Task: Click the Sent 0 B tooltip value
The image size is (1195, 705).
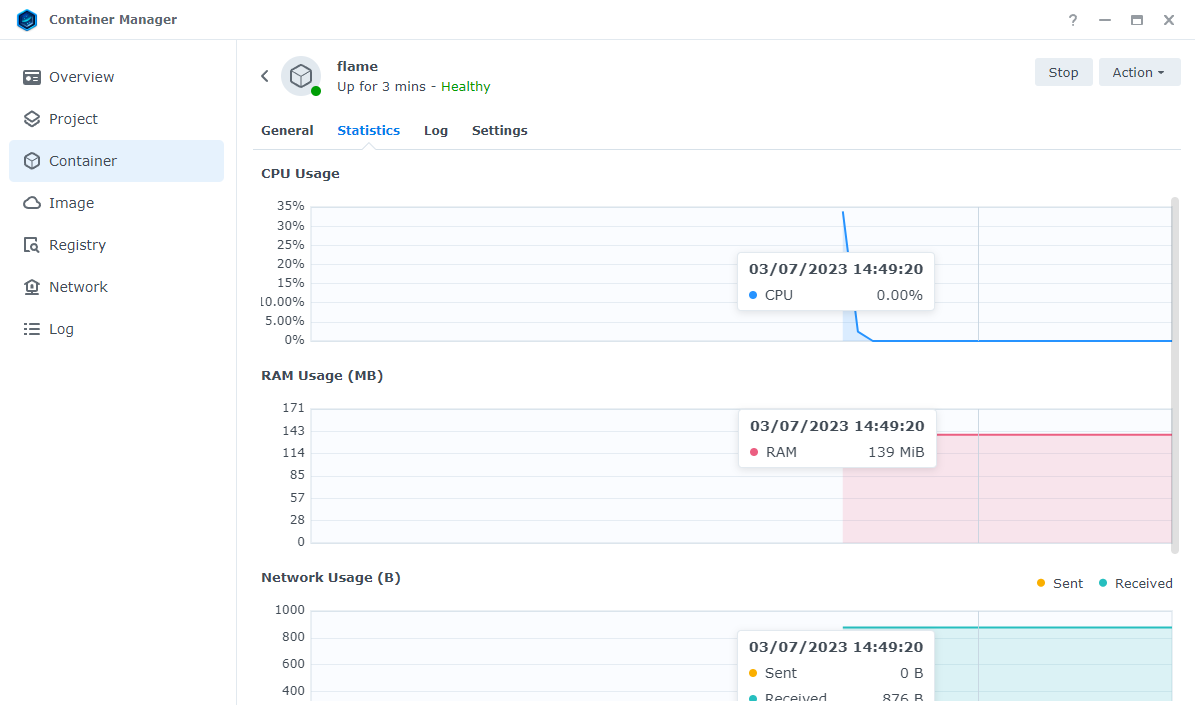Action: 911,673
